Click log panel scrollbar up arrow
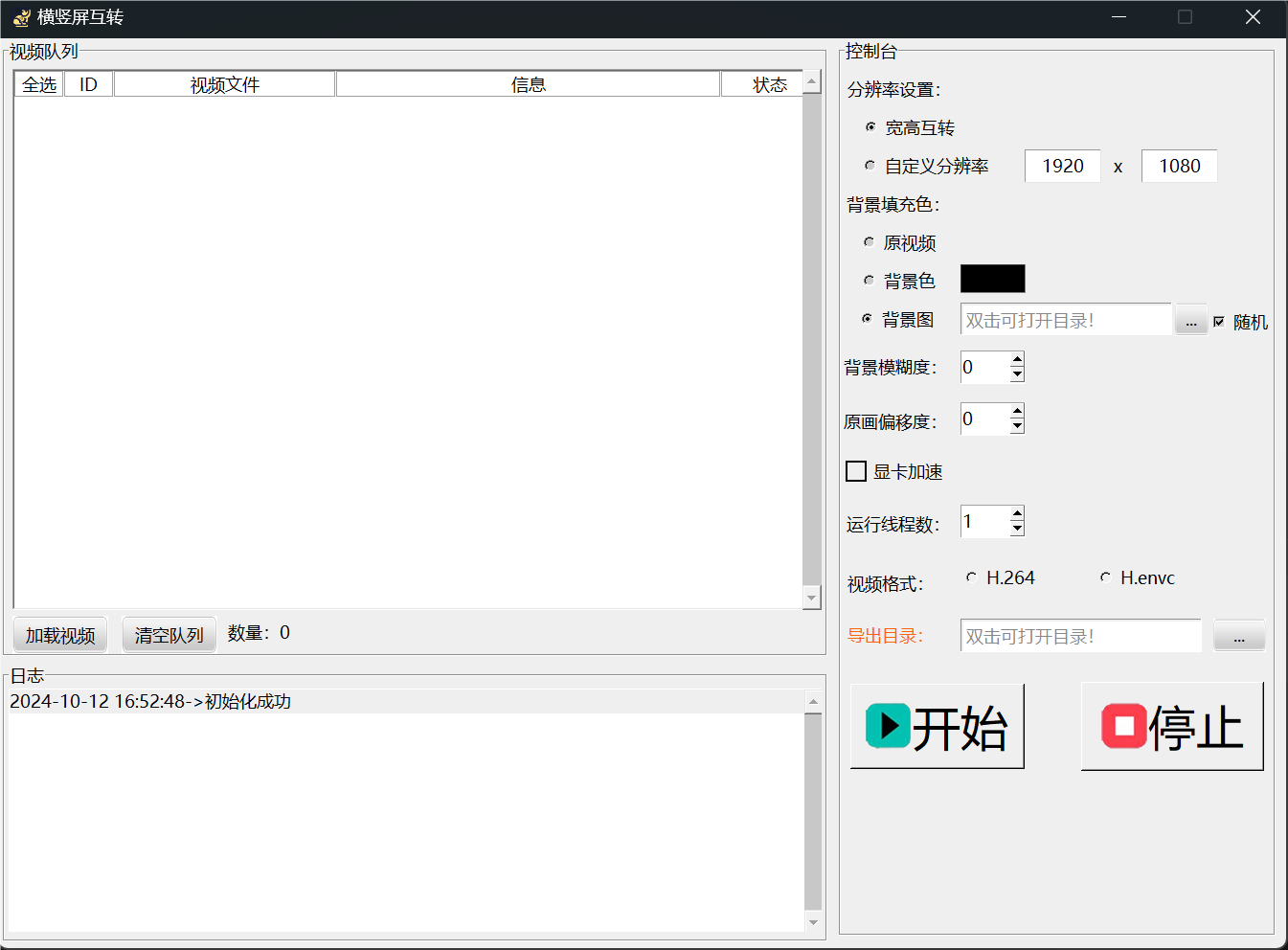The width and height of the screenshot is (1288, 950). (814, 702)
